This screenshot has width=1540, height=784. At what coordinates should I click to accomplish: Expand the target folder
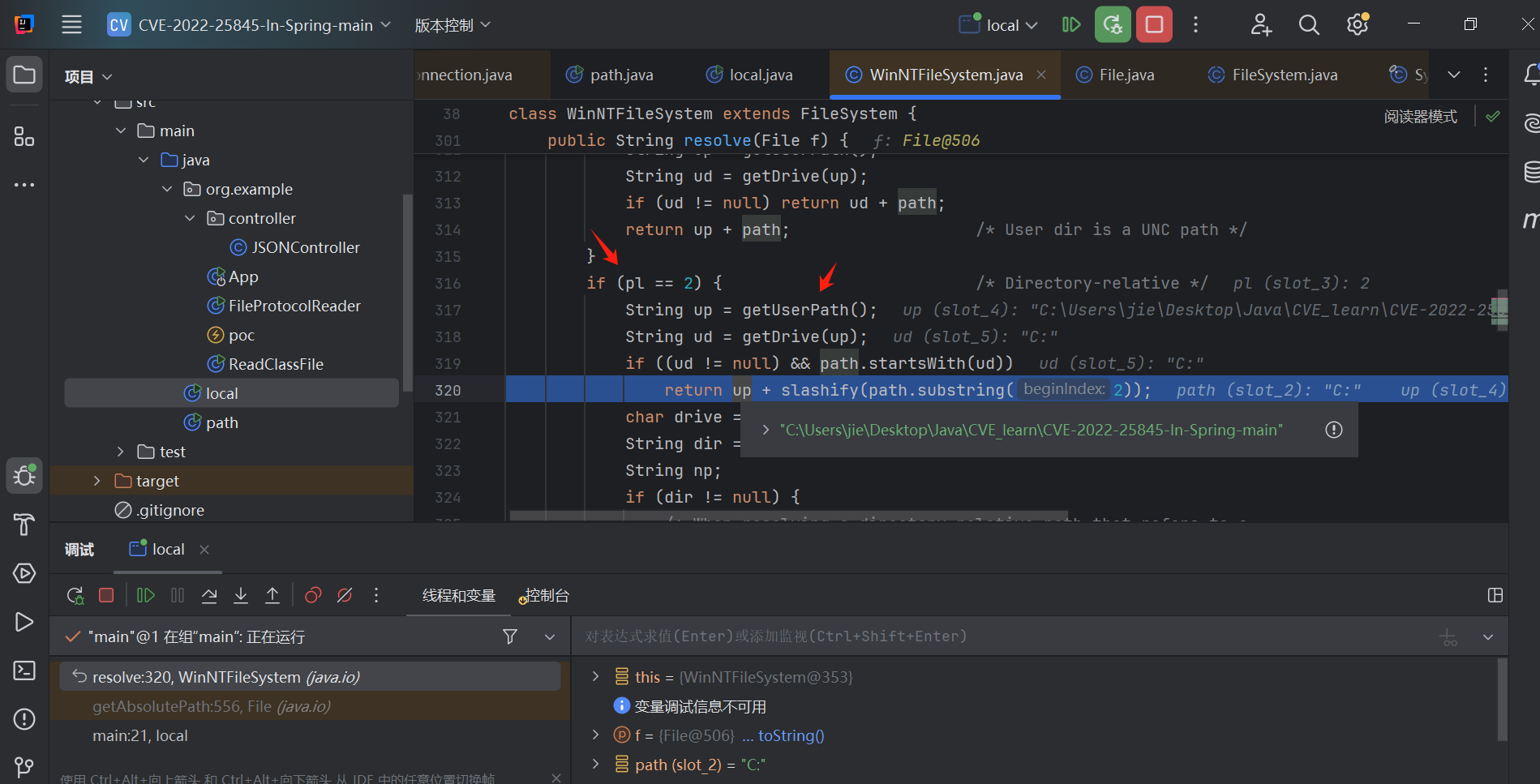[x=97, y=481]
